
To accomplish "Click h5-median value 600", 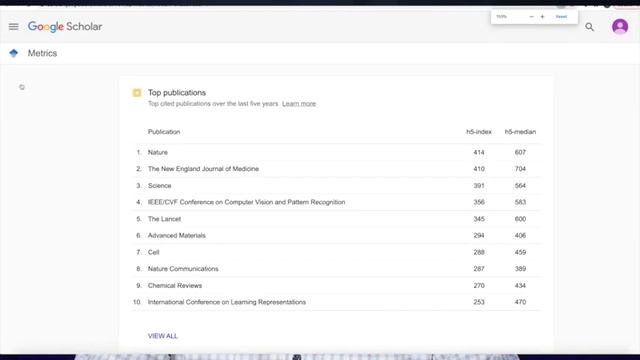I will (x=520, y=219).
